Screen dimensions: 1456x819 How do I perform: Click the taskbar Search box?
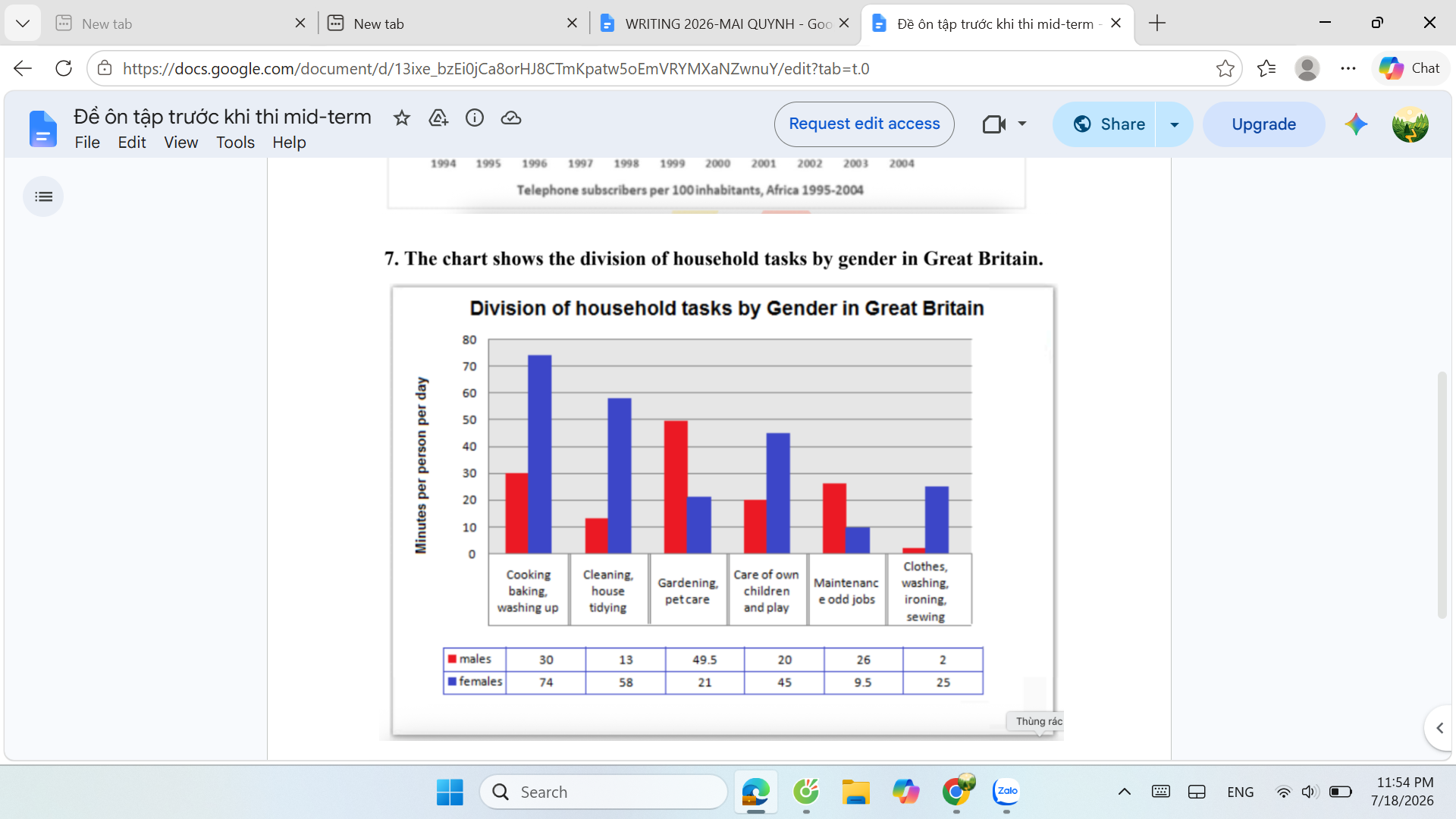click(604, 792)
